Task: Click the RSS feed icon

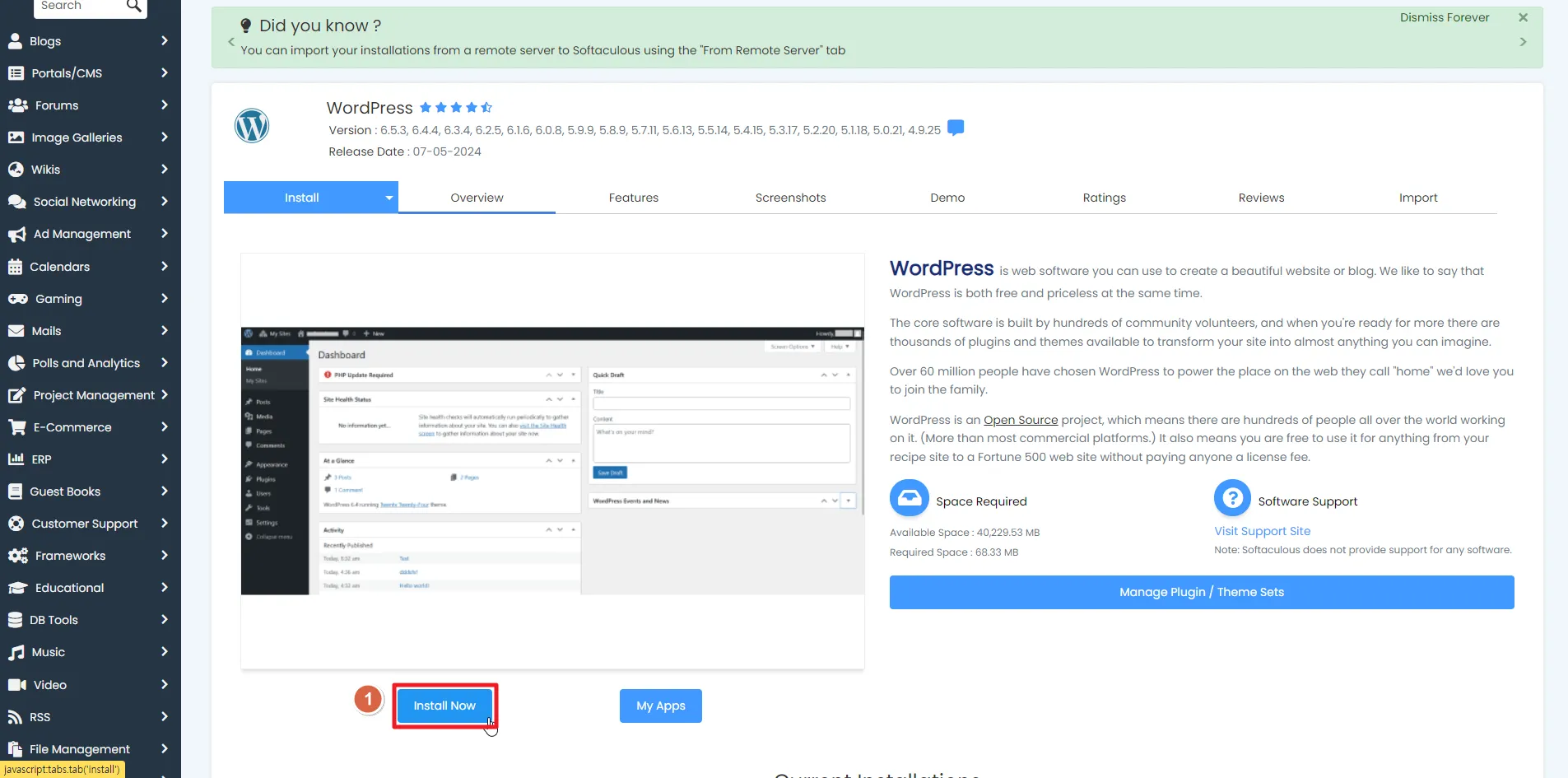Action: (15, 717)
